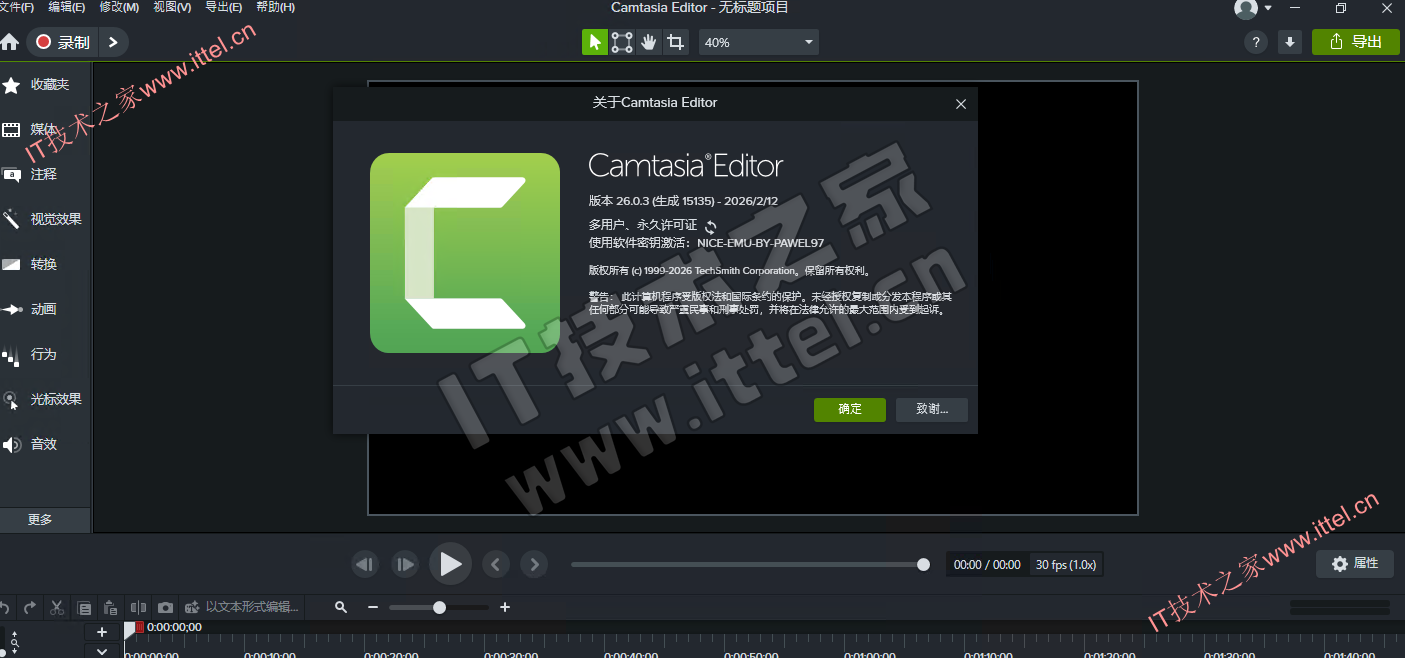Click the 确定 button

pyautogui.click(x=849, y=409)
